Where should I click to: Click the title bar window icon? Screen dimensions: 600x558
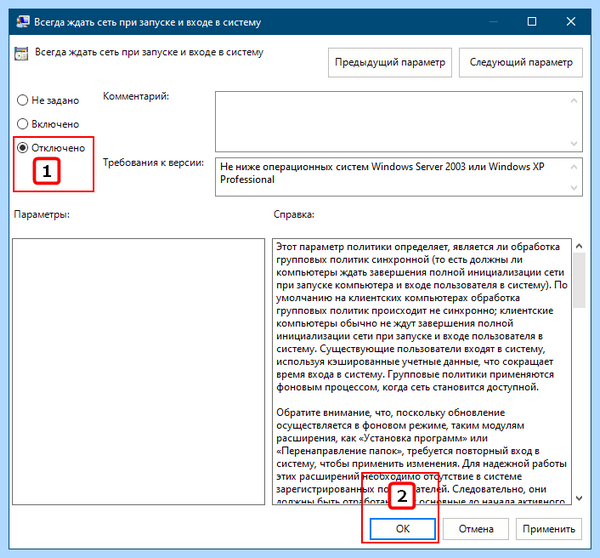23,22
